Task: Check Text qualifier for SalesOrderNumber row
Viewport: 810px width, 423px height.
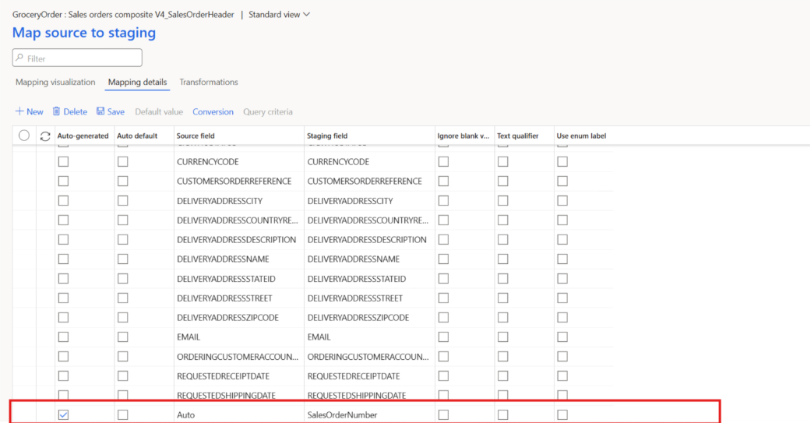Action: click(x=503, y=415)
